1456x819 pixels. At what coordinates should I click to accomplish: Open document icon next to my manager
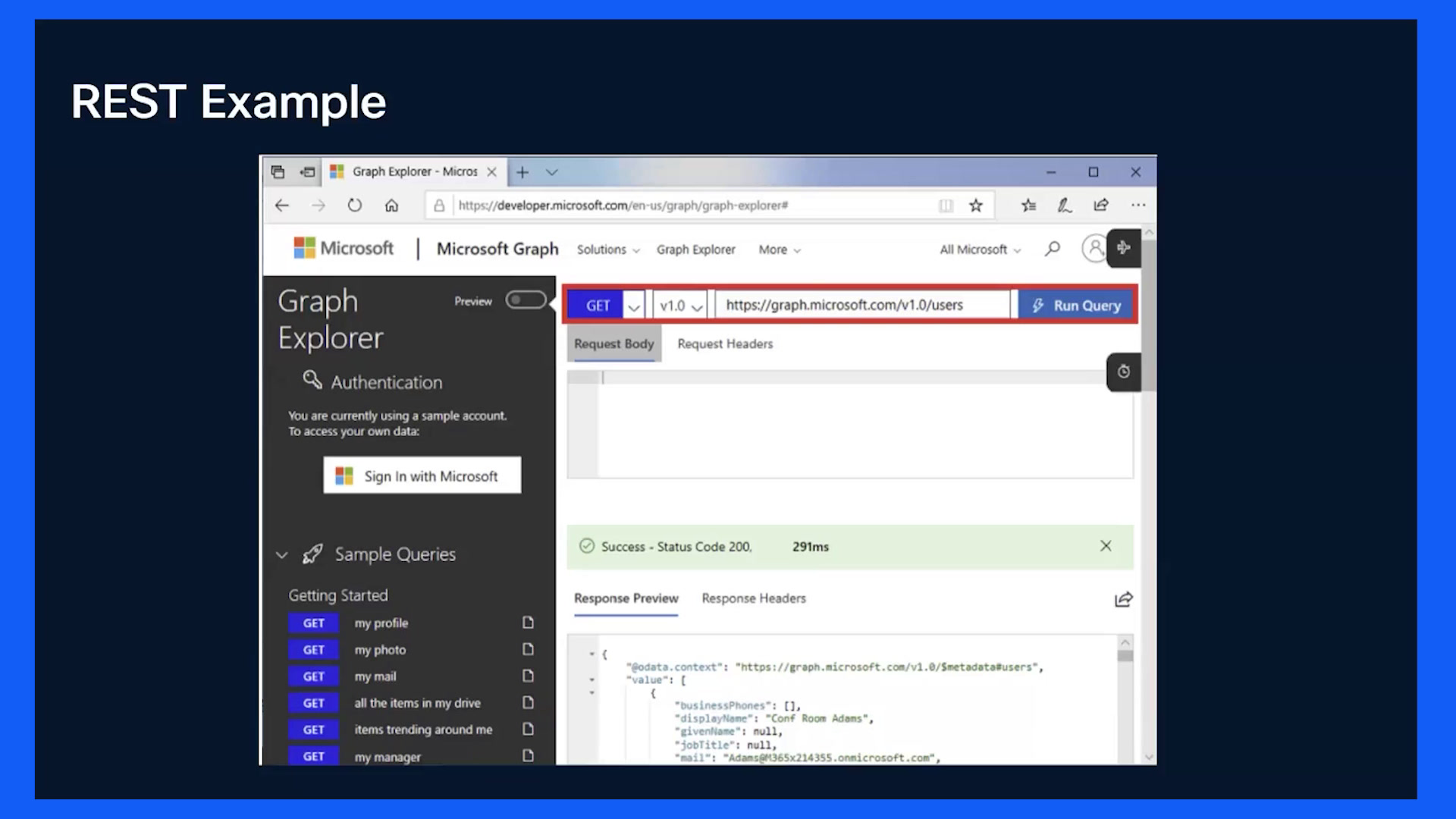point(529,756)
